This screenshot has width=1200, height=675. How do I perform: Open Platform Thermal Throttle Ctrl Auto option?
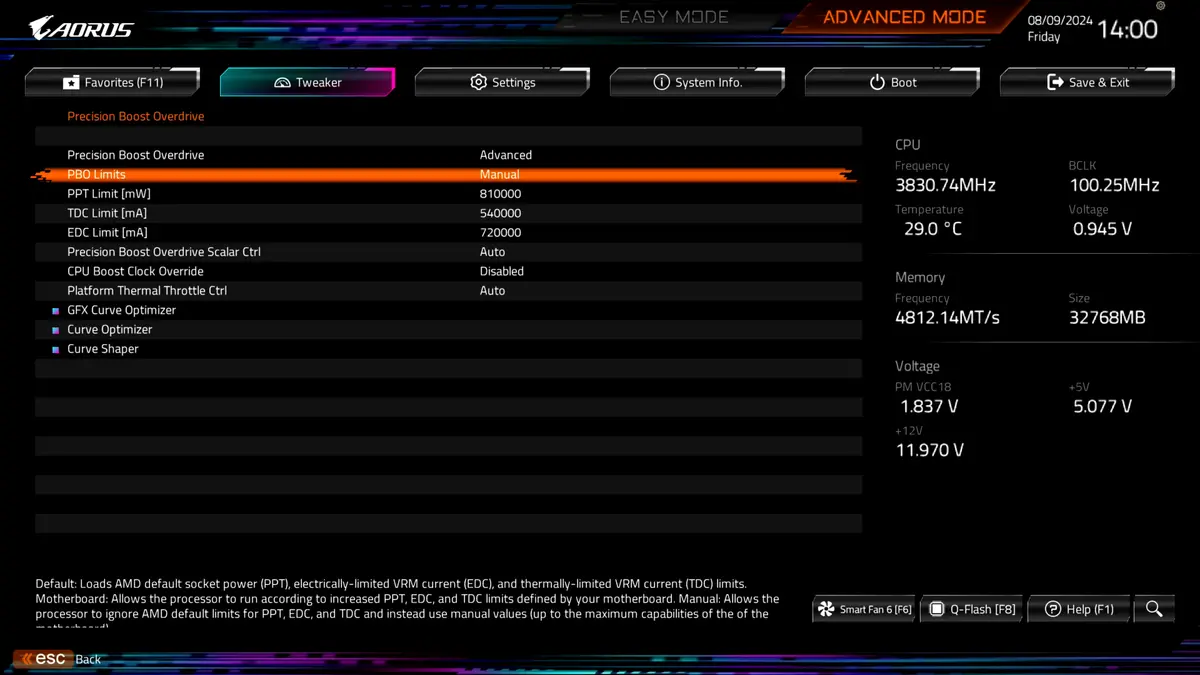pos(493,291)
